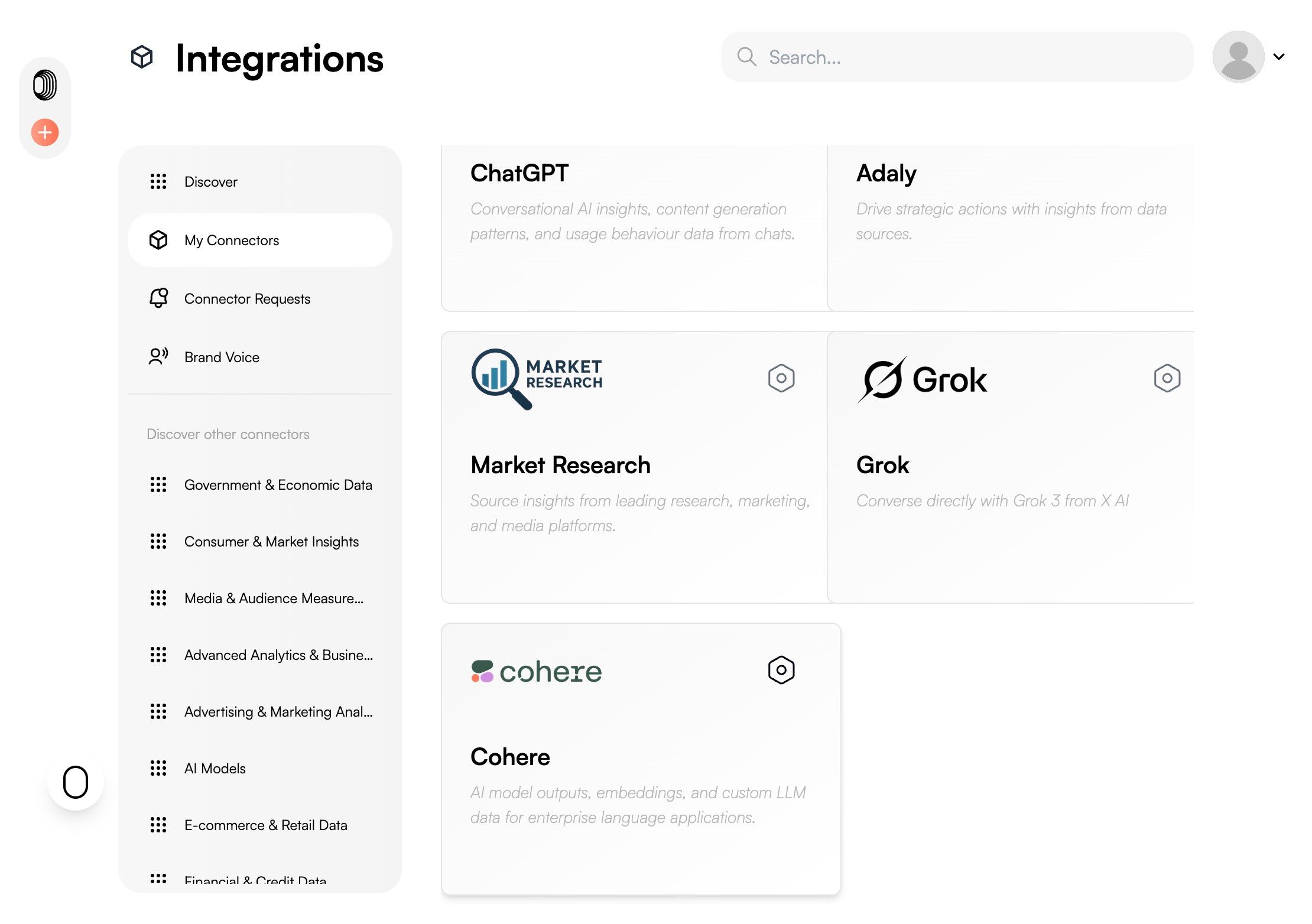
Task: Open the Market Research connector settings icon
Action: click(x=781, y=378)
